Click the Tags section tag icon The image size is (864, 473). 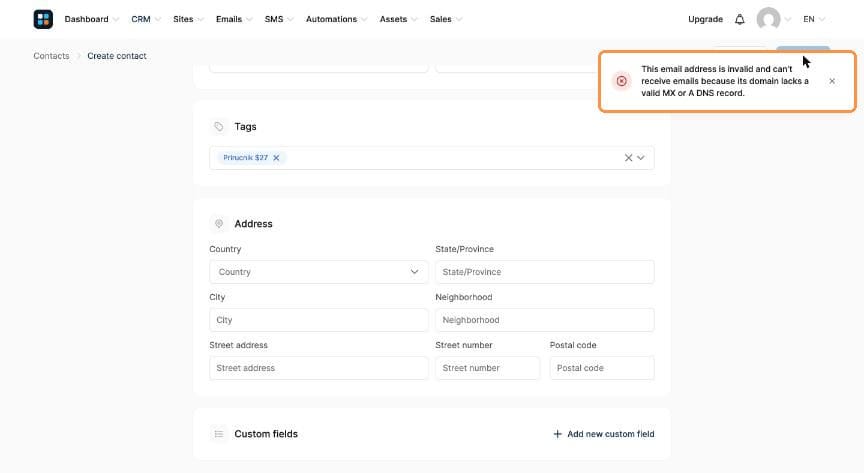[x=219, y=127]
